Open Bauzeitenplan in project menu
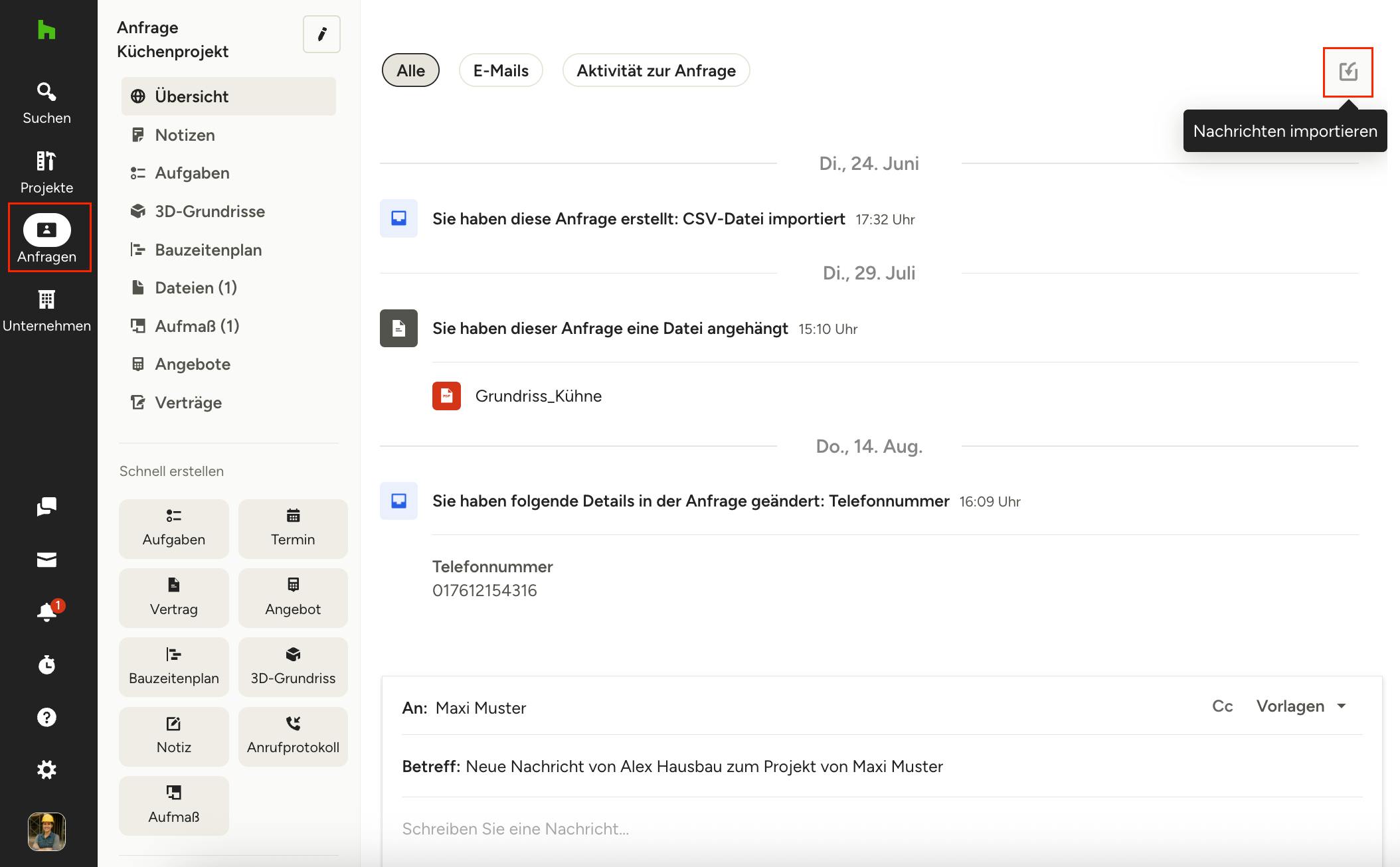This screenshot has height=867, width=1400. click(208, 250)
